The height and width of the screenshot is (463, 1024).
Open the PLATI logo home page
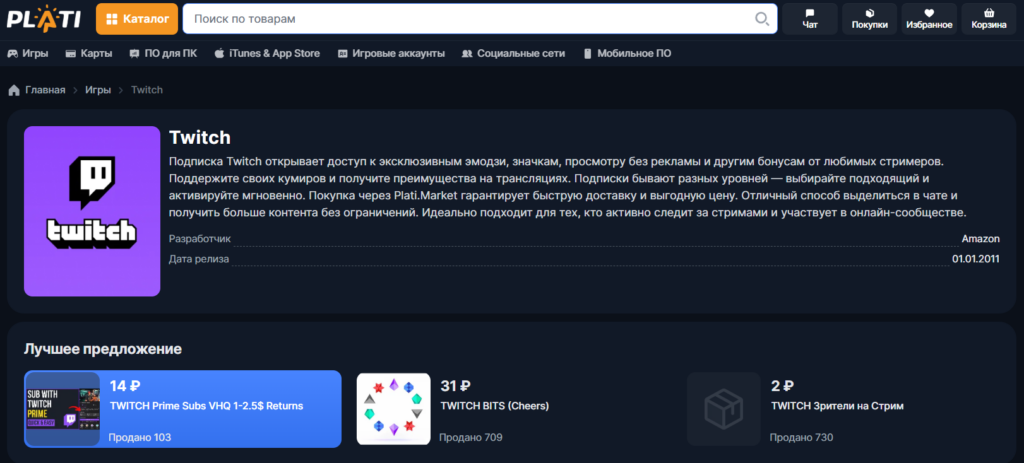pos(44,18)
